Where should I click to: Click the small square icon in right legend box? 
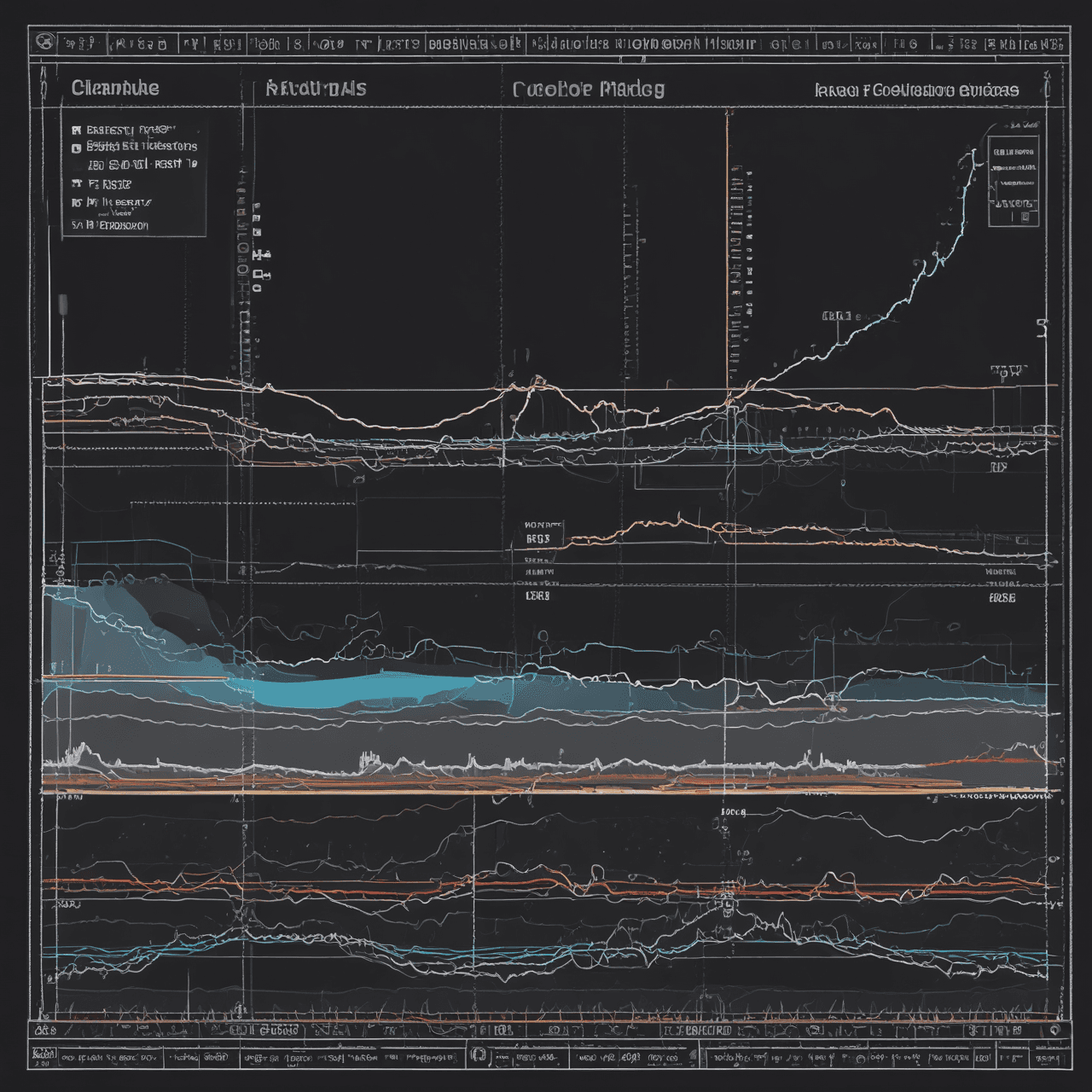(1026, 218)
